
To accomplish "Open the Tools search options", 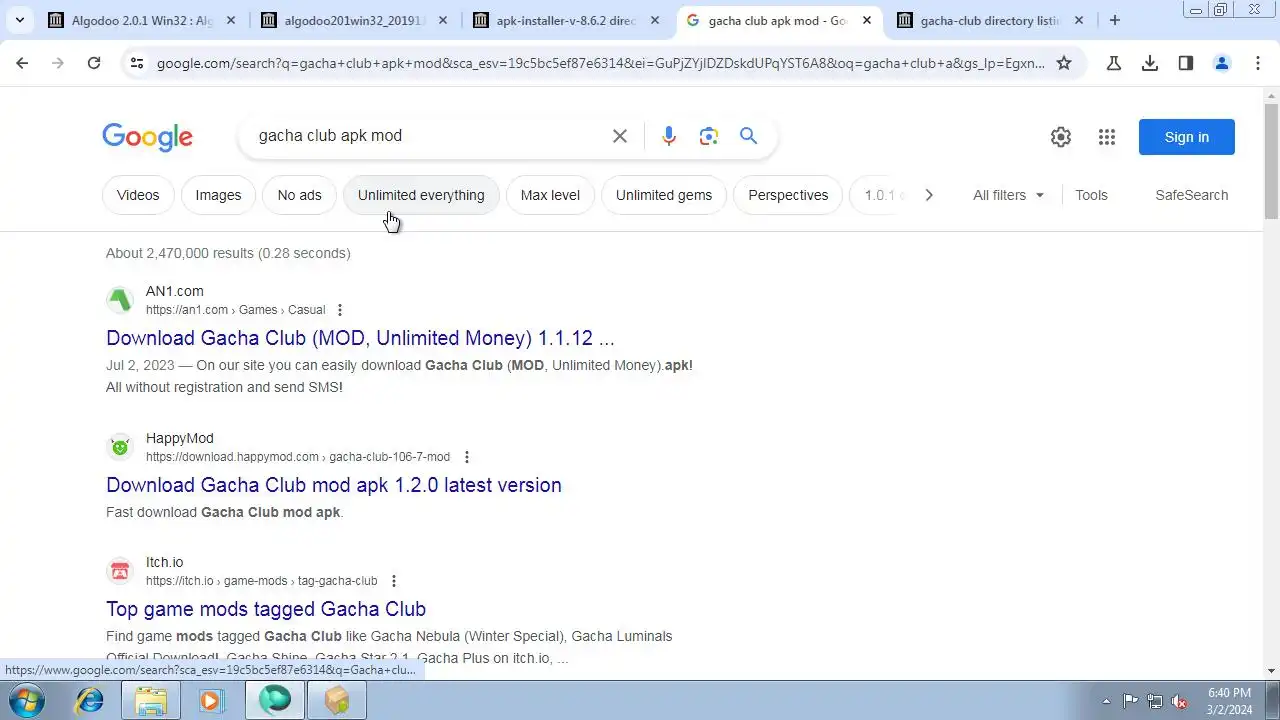I will coord(1091,195).
